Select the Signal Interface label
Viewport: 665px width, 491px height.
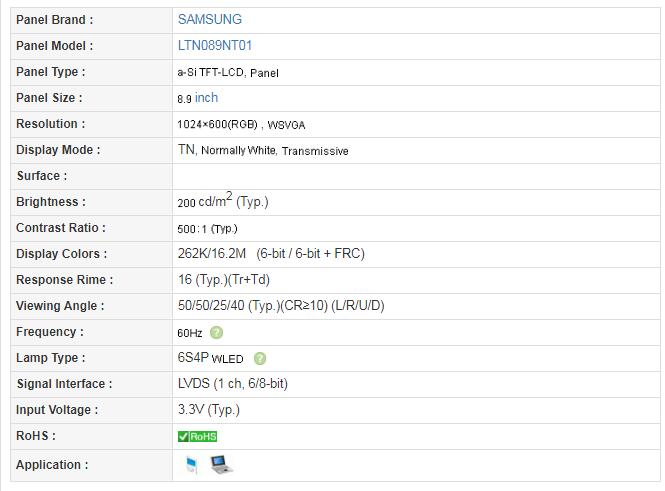(x=64, y=384)
